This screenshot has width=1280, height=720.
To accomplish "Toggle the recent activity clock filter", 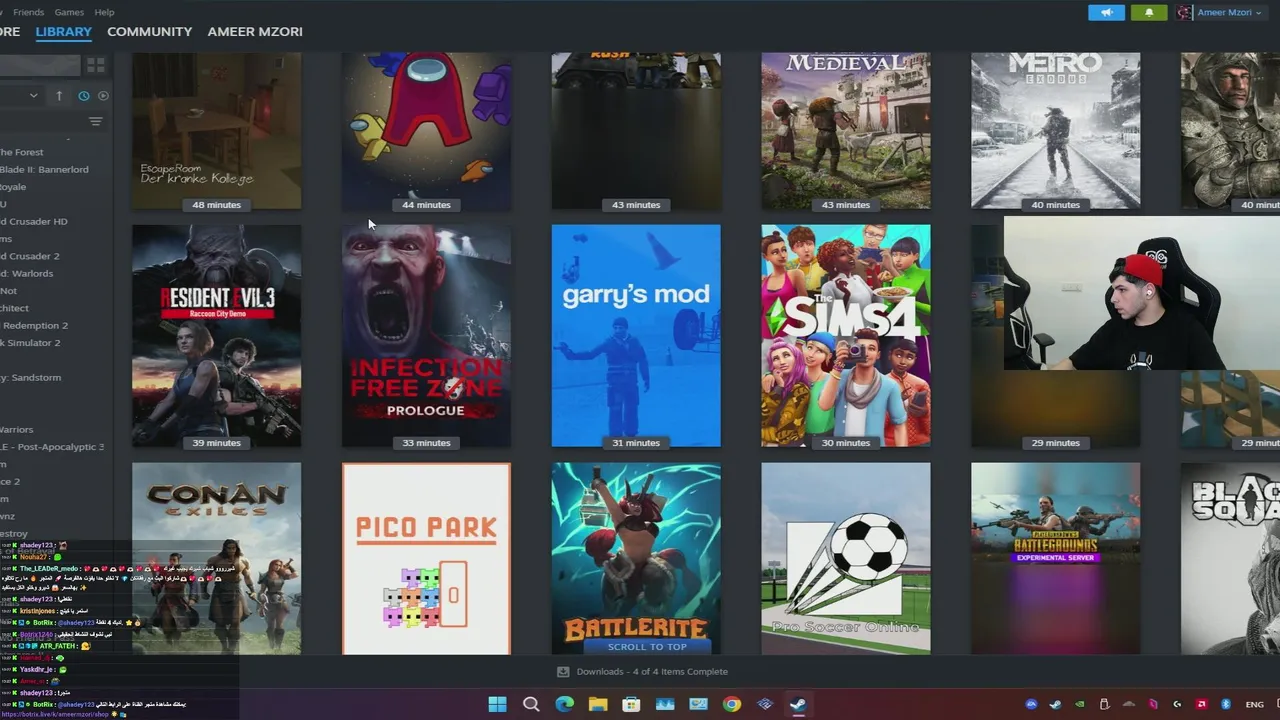I will pos(83,95).
